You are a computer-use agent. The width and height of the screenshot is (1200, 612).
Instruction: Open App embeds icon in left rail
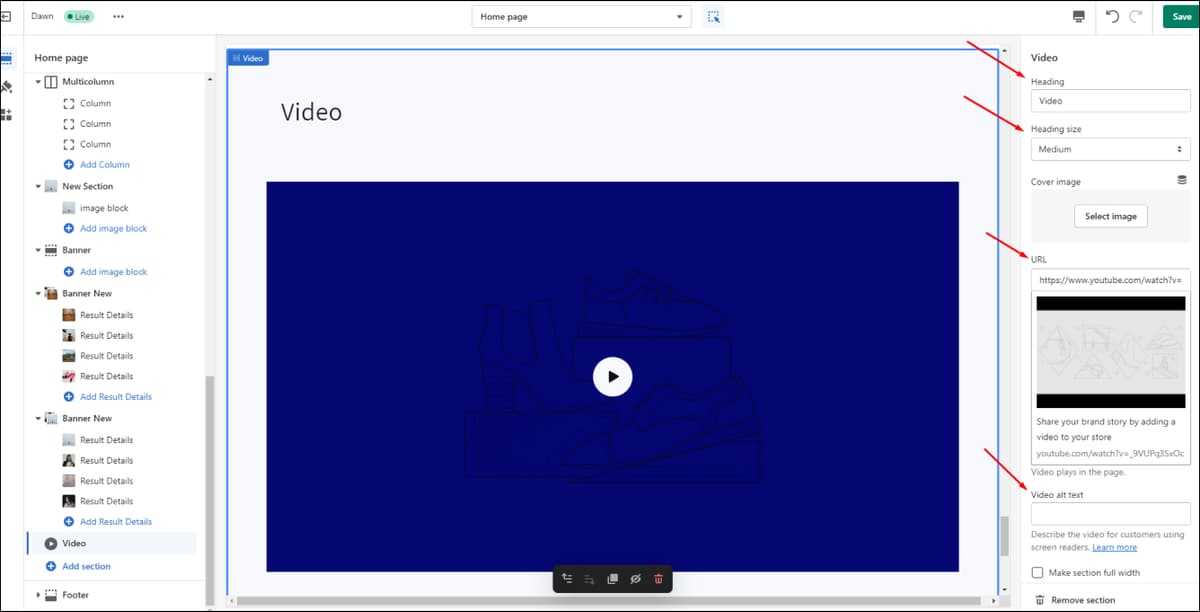click(6, 115)
